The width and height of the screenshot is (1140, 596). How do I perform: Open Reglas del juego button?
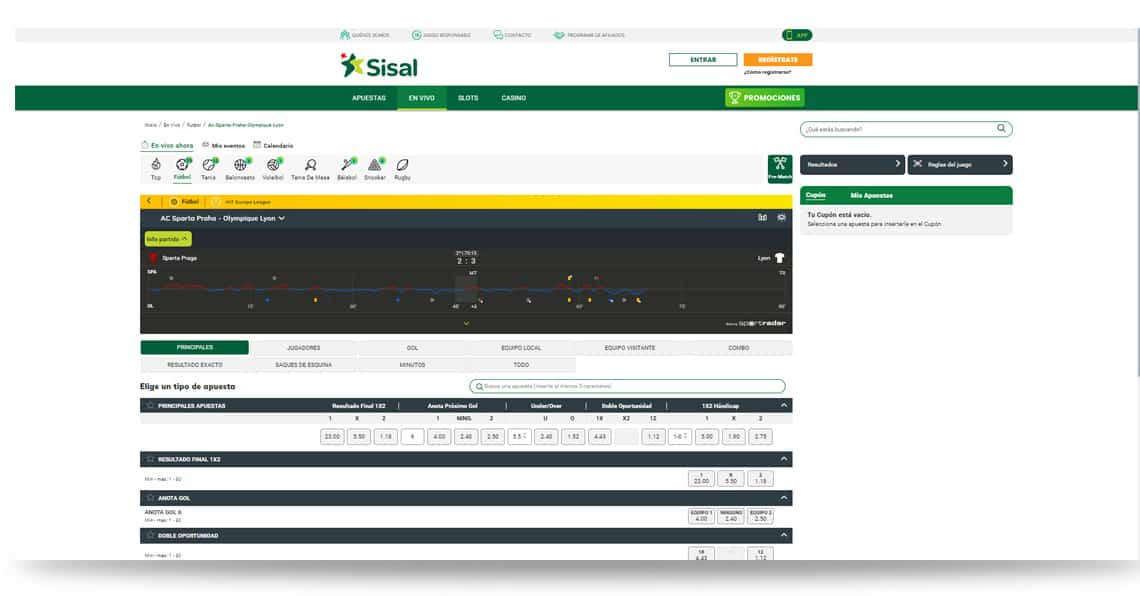tap(960, 164)
